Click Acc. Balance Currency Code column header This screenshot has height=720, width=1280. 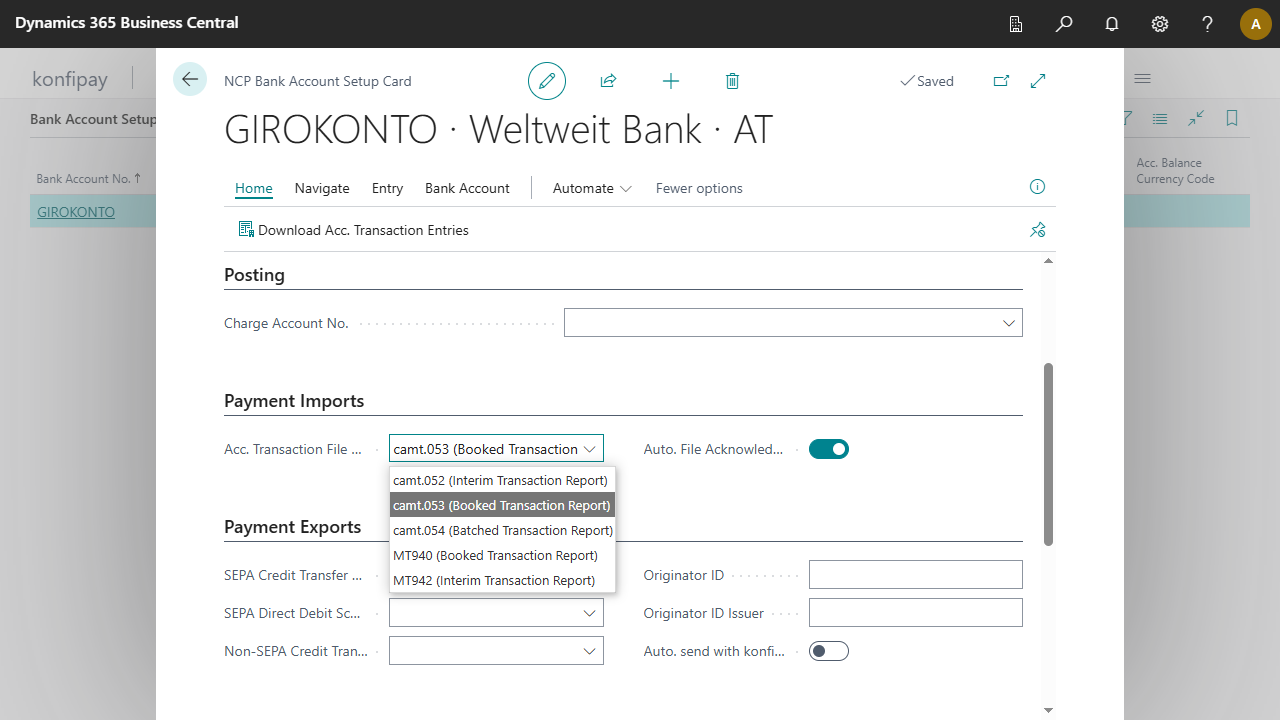1175,171
